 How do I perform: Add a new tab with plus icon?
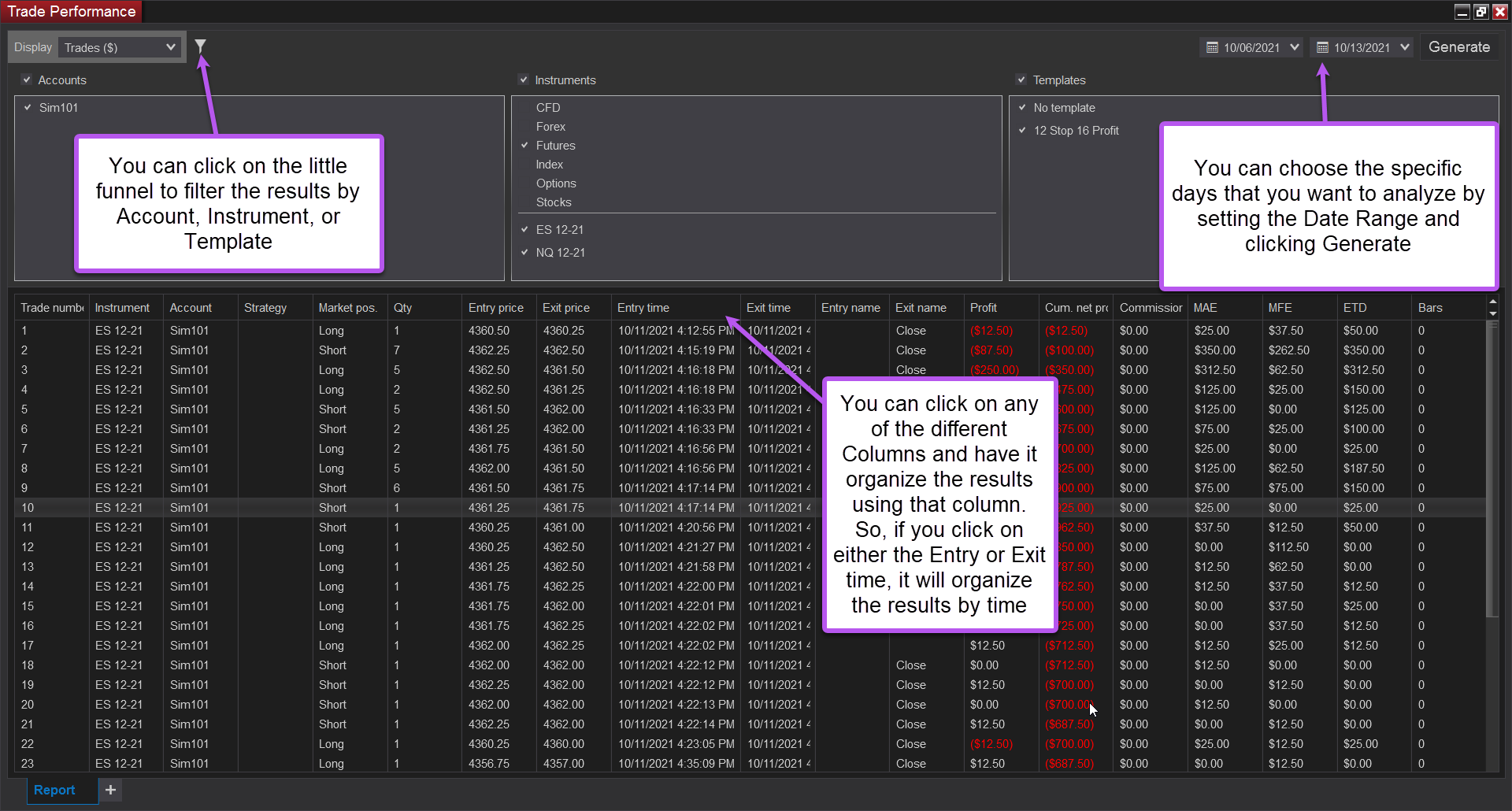[x=111, y=790]
